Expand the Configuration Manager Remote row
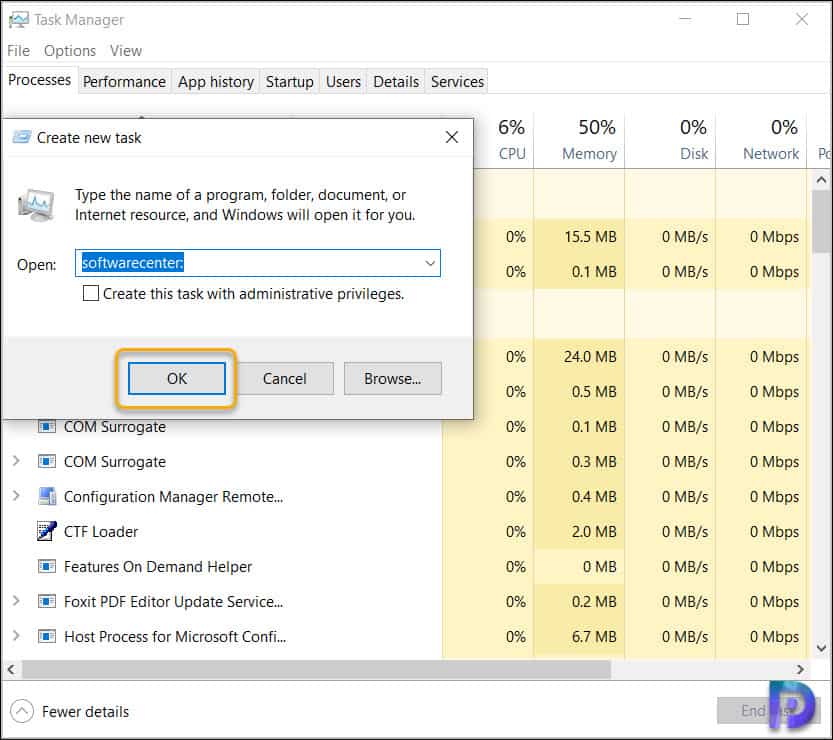The width and height of the screenshot is (833, 740). (16, 496)
